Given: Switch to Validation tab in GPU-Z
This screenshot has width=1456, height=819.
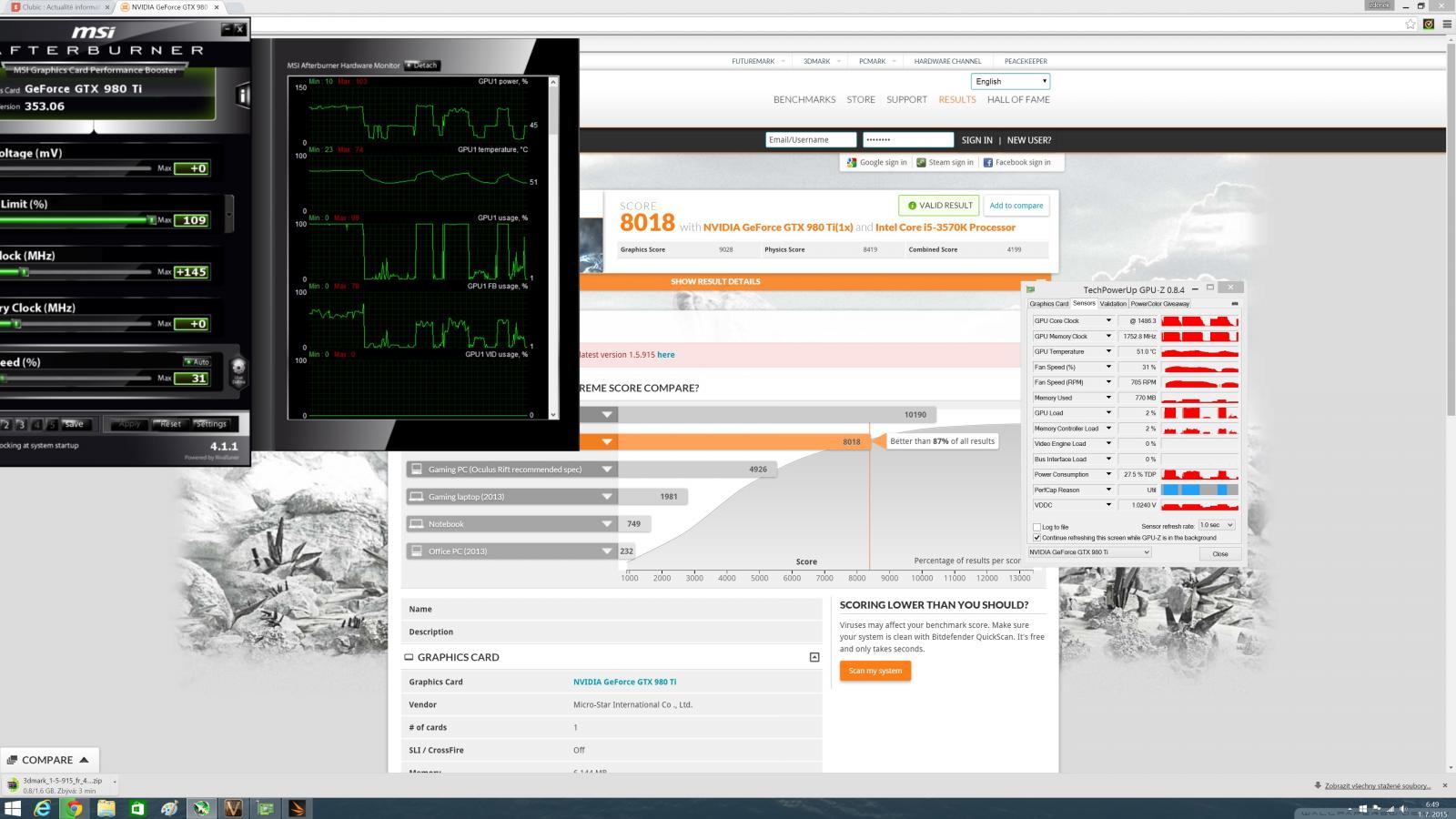Looking at the screenshot, I should (x=1113, y=304).
